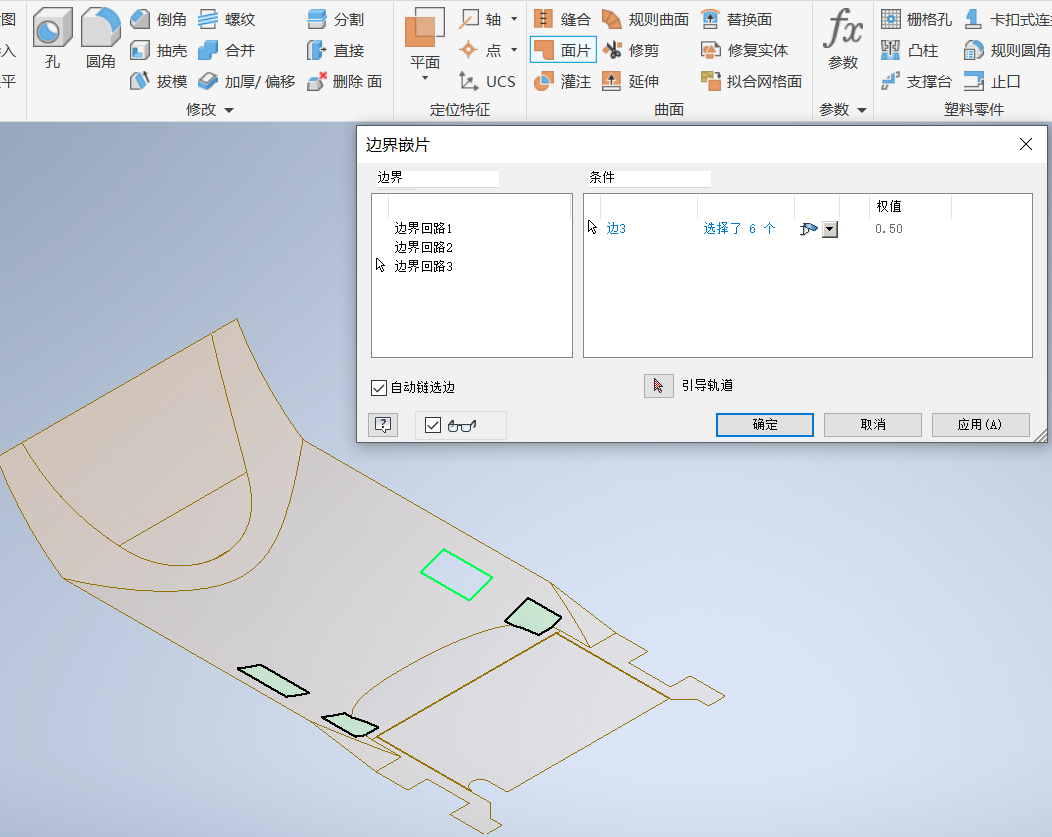Click the 引导轨道 selection arrow button
The image size is (1052, 837).
(x=659, y=386)
